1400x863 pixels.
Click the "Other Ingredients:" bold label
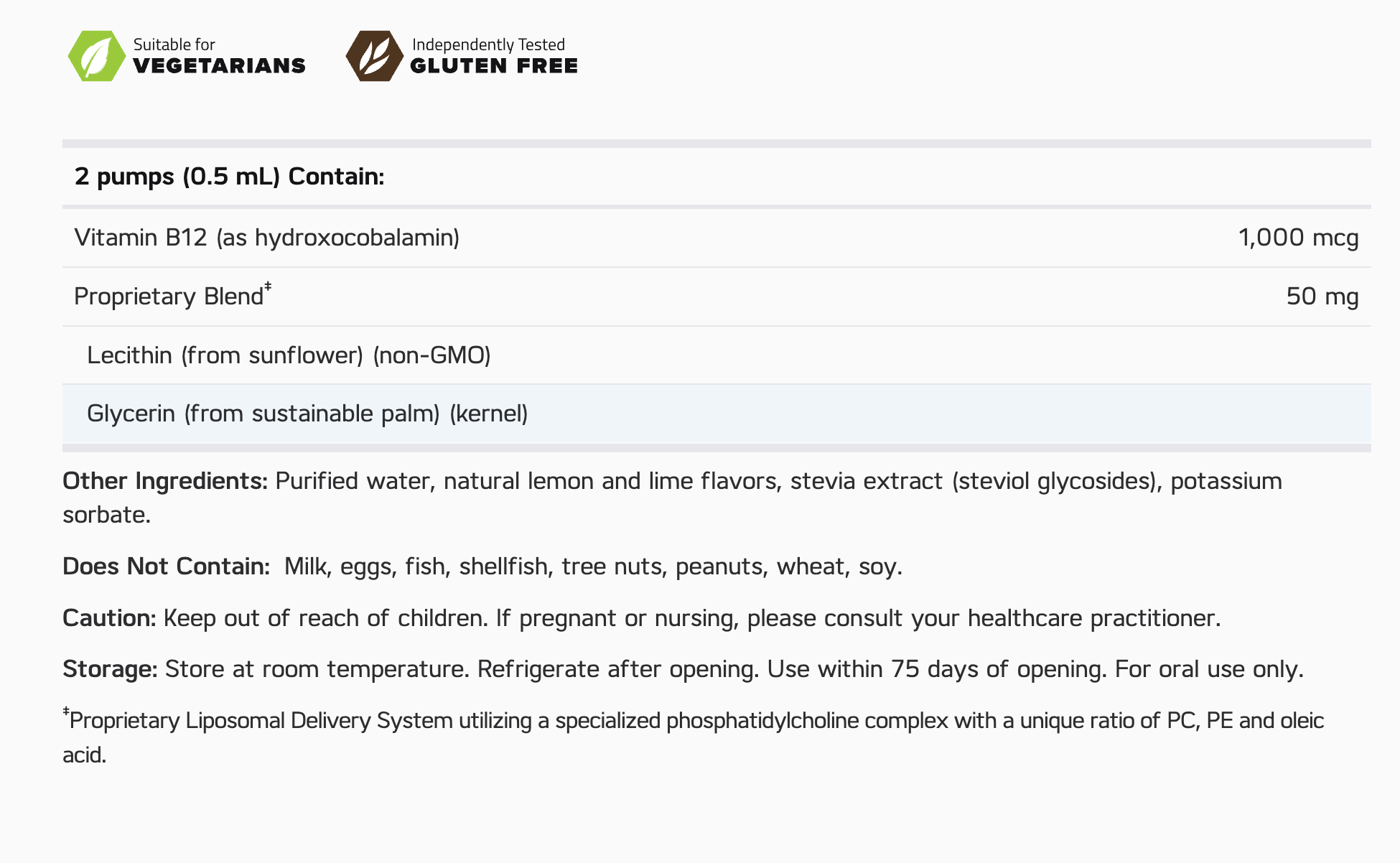tap(165, 481)
